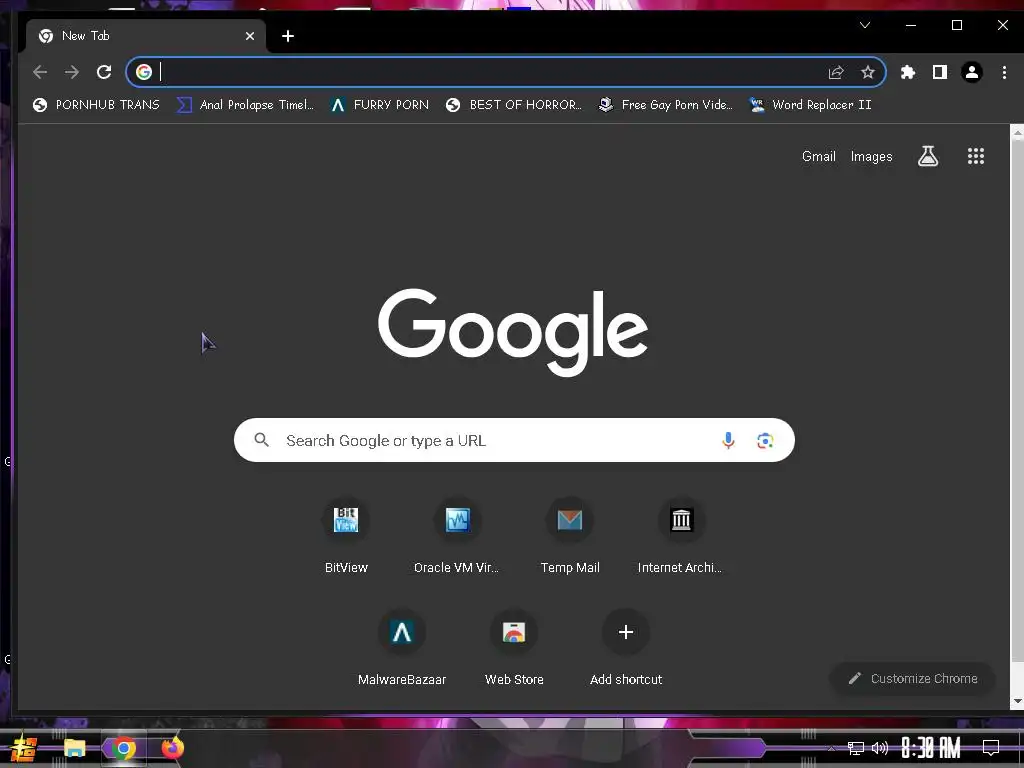
Task: Search by image with Google Lens
Action: (x=765, y=441)
